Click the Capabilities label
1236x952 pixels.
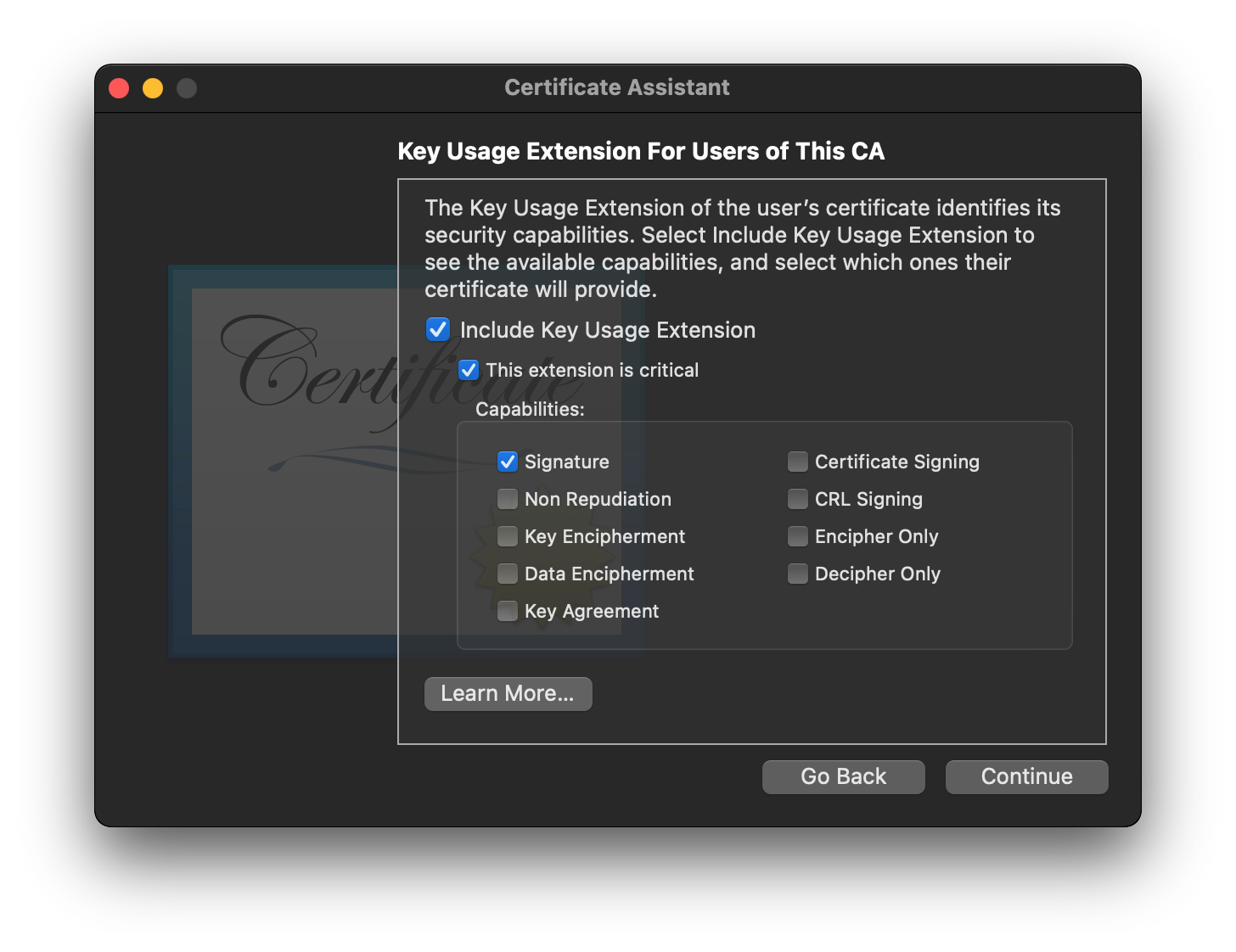(530, 409)
